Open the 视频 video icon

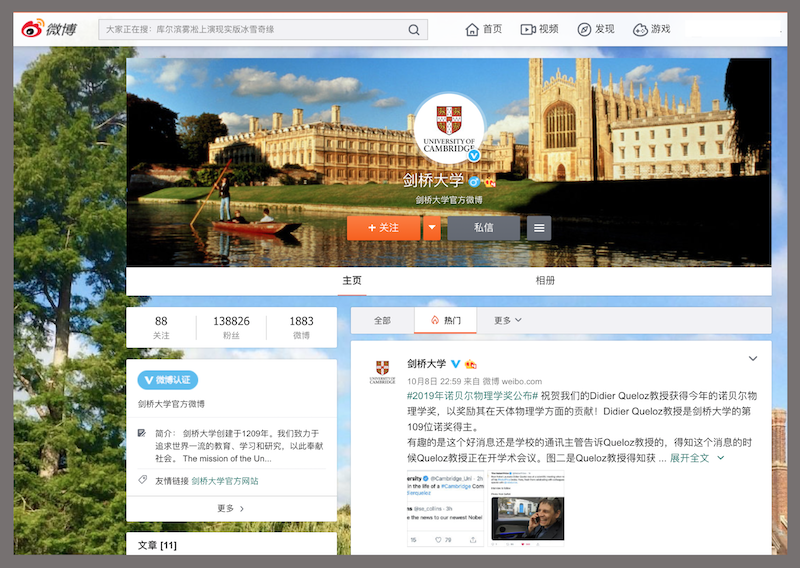[x=528, y=29]
